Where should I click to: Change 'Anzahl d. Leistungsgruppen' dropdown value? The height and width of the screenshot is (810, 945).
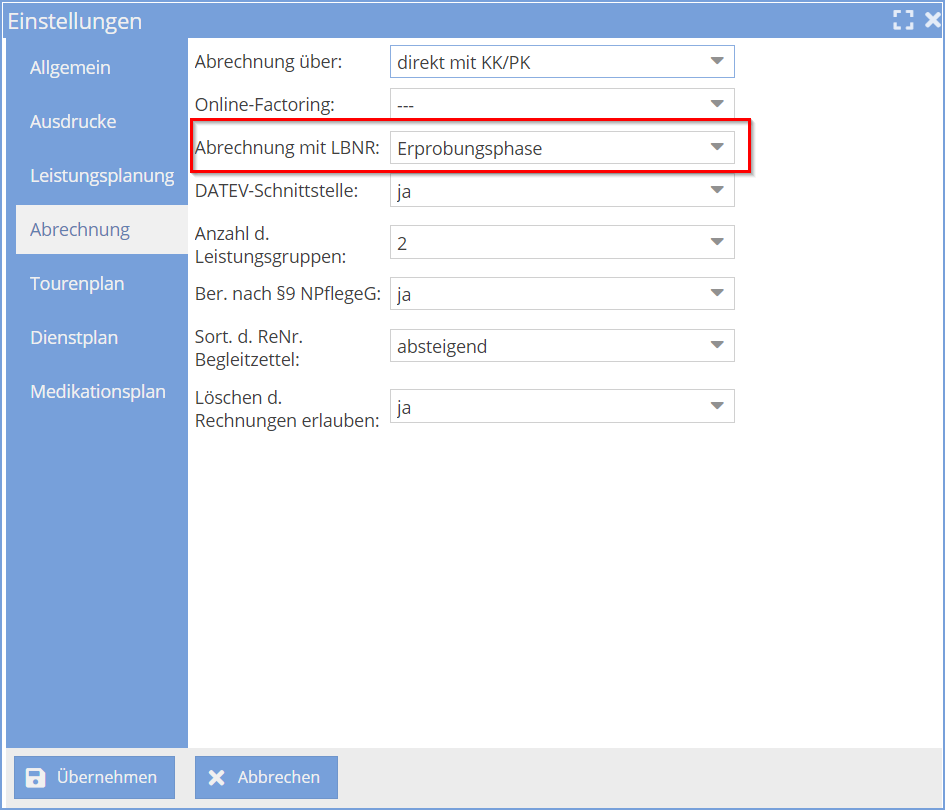[x=716, y=242]
